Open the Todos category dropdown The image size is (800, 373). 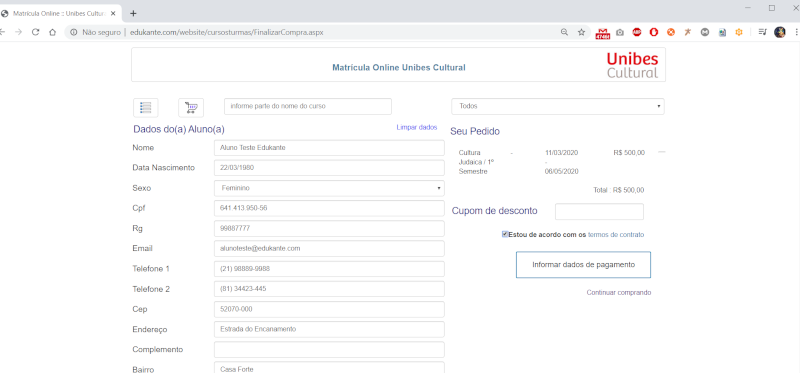(x=558, y=106)
